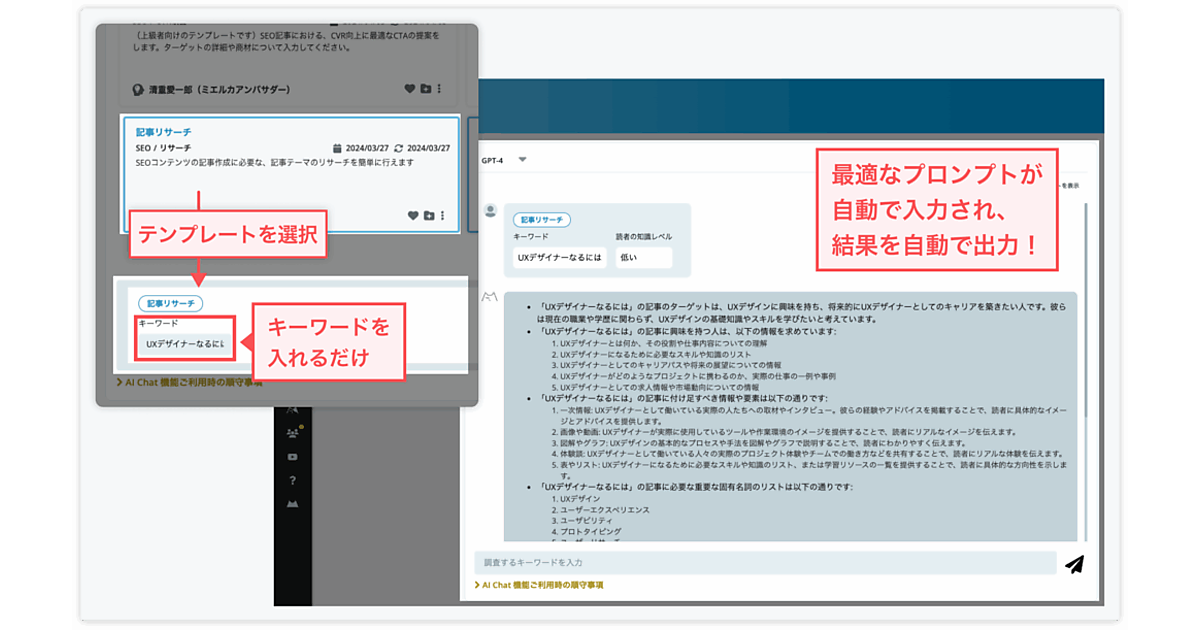The height and width of the screenshot is (630, 1200).
Task: Favorite the 記事リサーチ template with heart icon
Action: coord(412,215)
